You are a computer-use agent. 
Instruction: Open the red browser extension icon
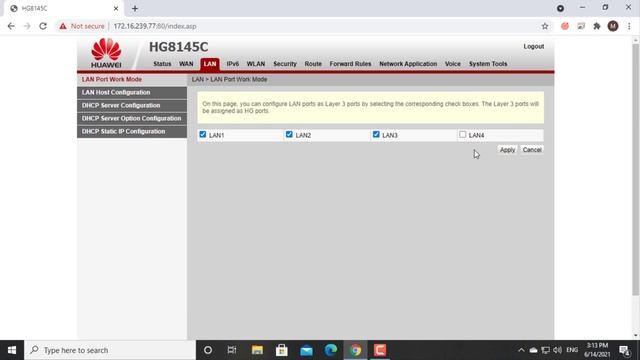coord(565,26)
